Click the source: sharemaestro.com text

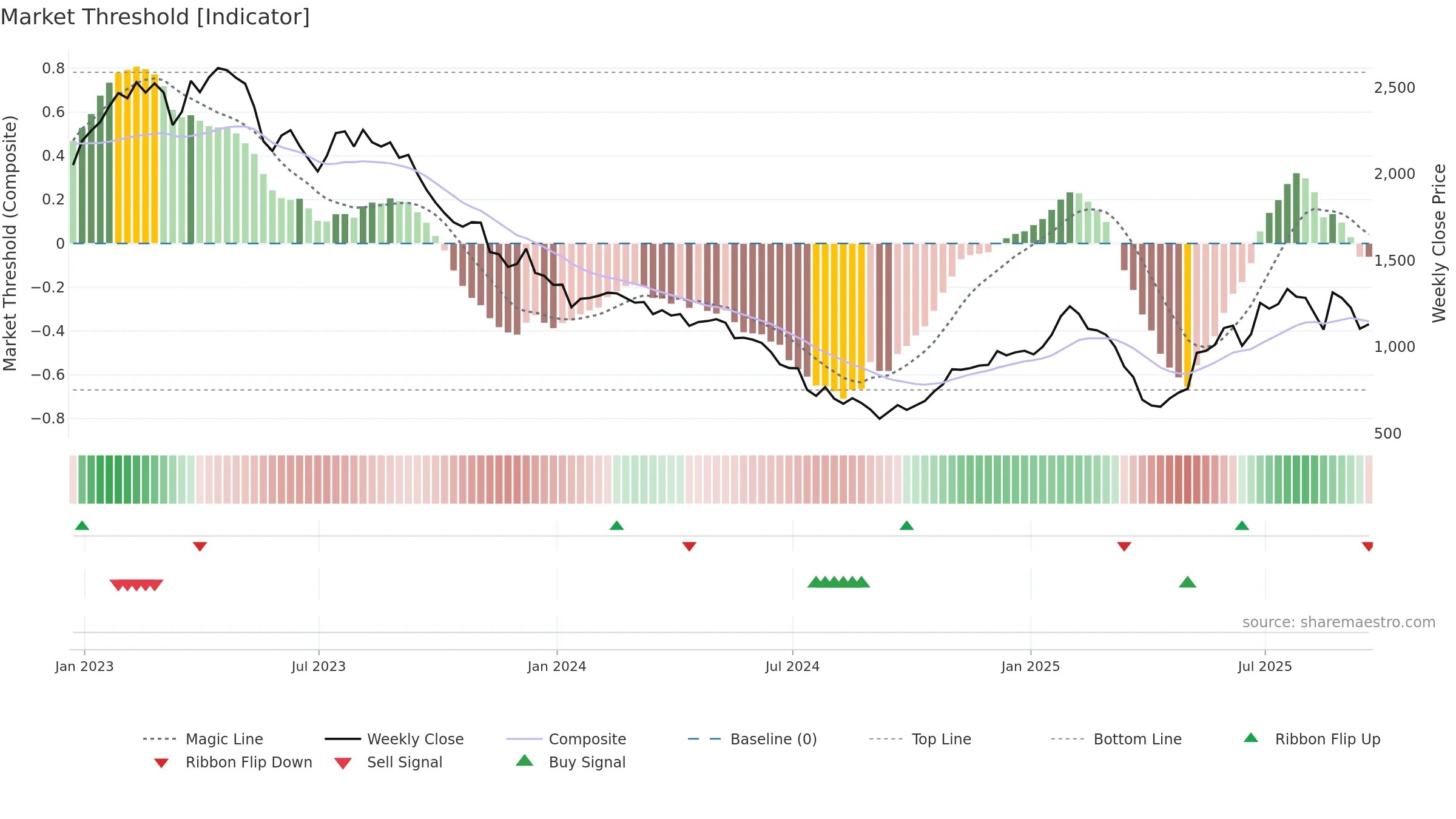[x=1338, y=622]
